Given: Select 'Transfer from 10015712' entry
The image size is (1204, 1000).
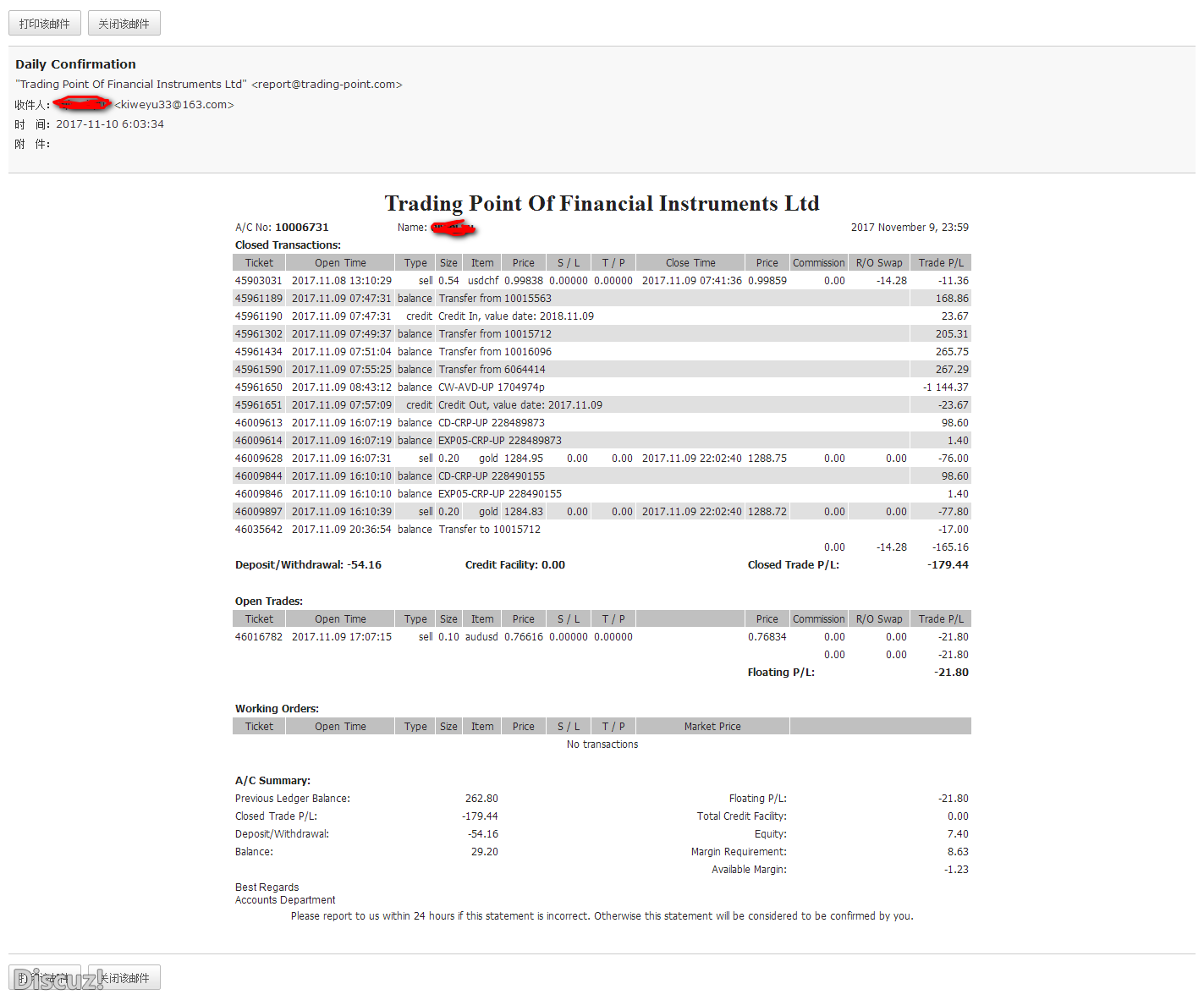Looking at the screenshot, I should click(495, 334).
